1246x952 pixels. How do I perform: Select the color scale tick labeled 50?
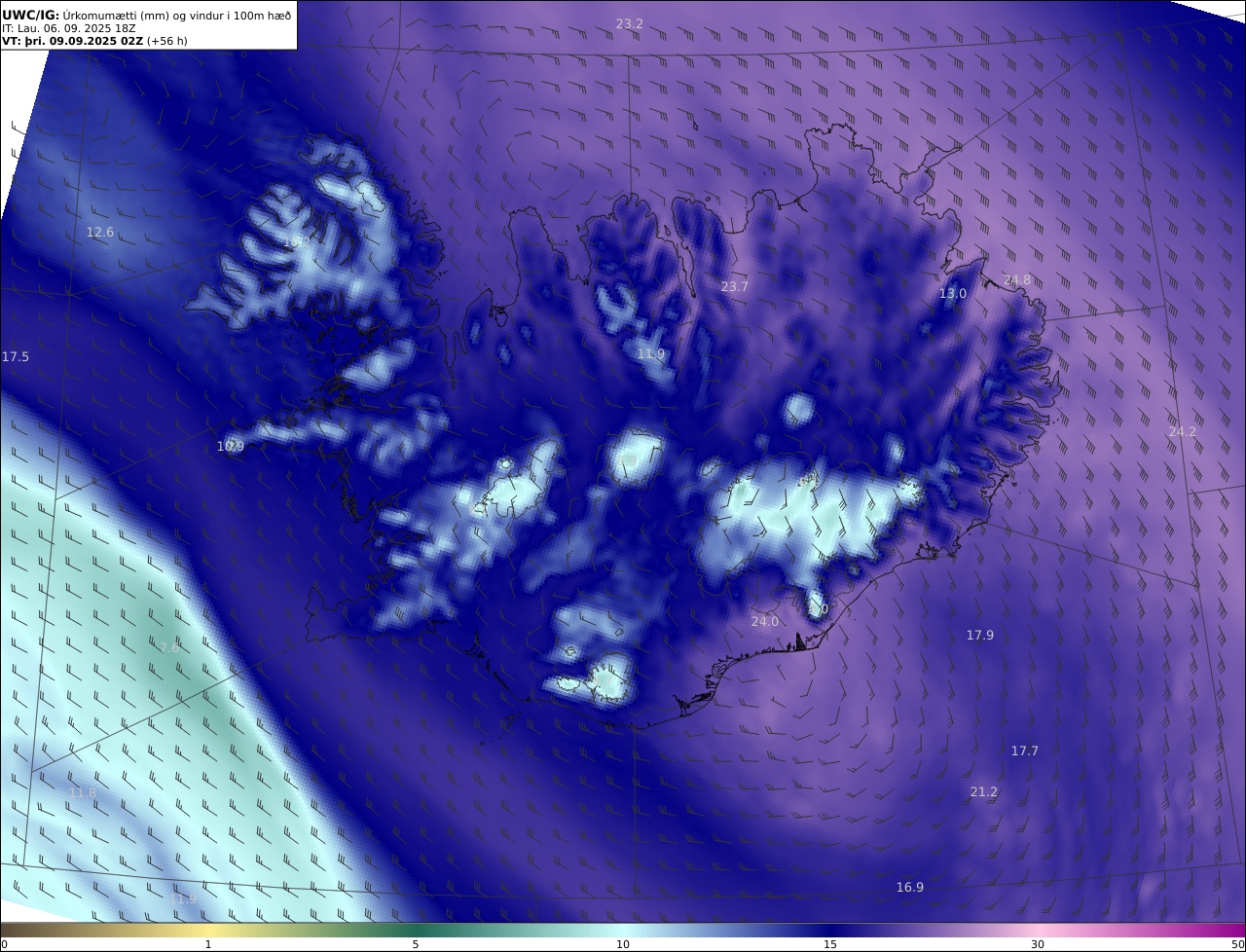pos(1237,944)
